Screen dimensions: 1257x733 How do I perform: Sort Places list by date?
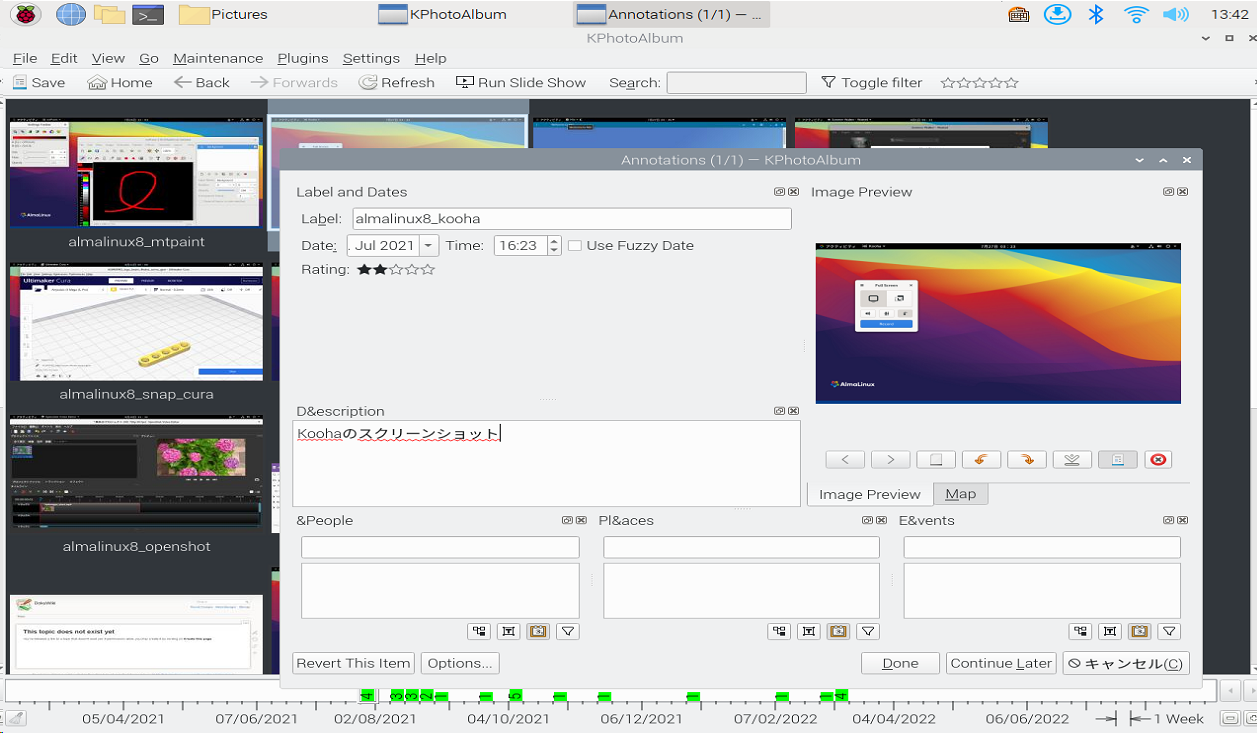838,631
